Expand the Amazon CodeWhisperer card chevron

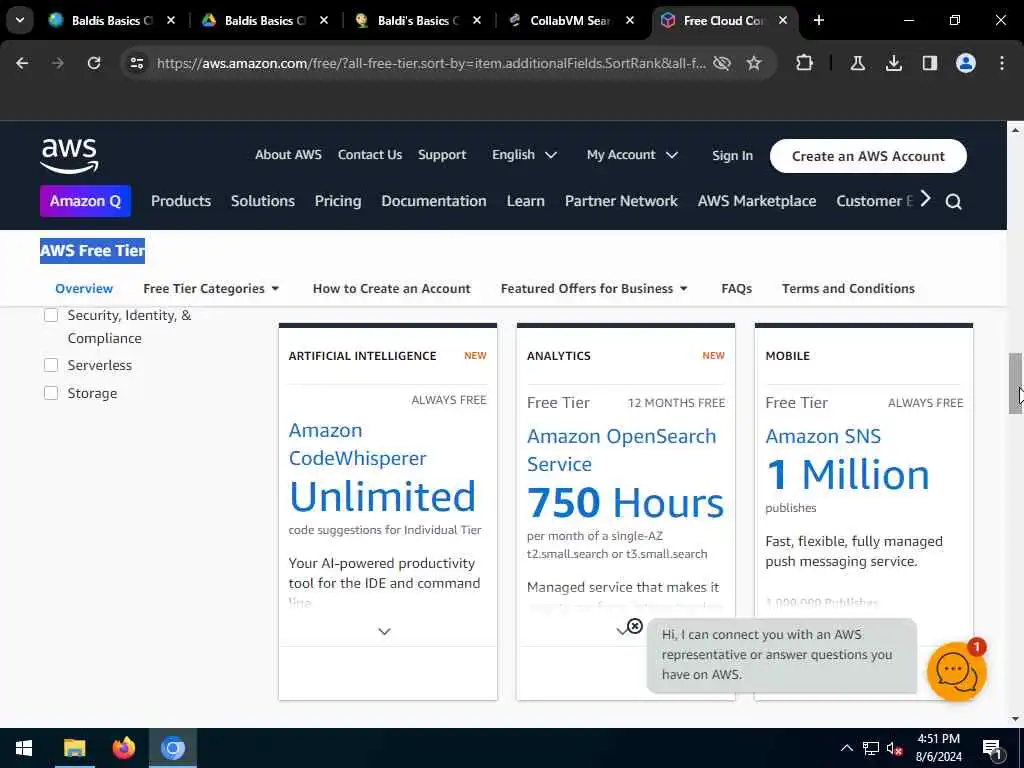(x=385, y=632)
